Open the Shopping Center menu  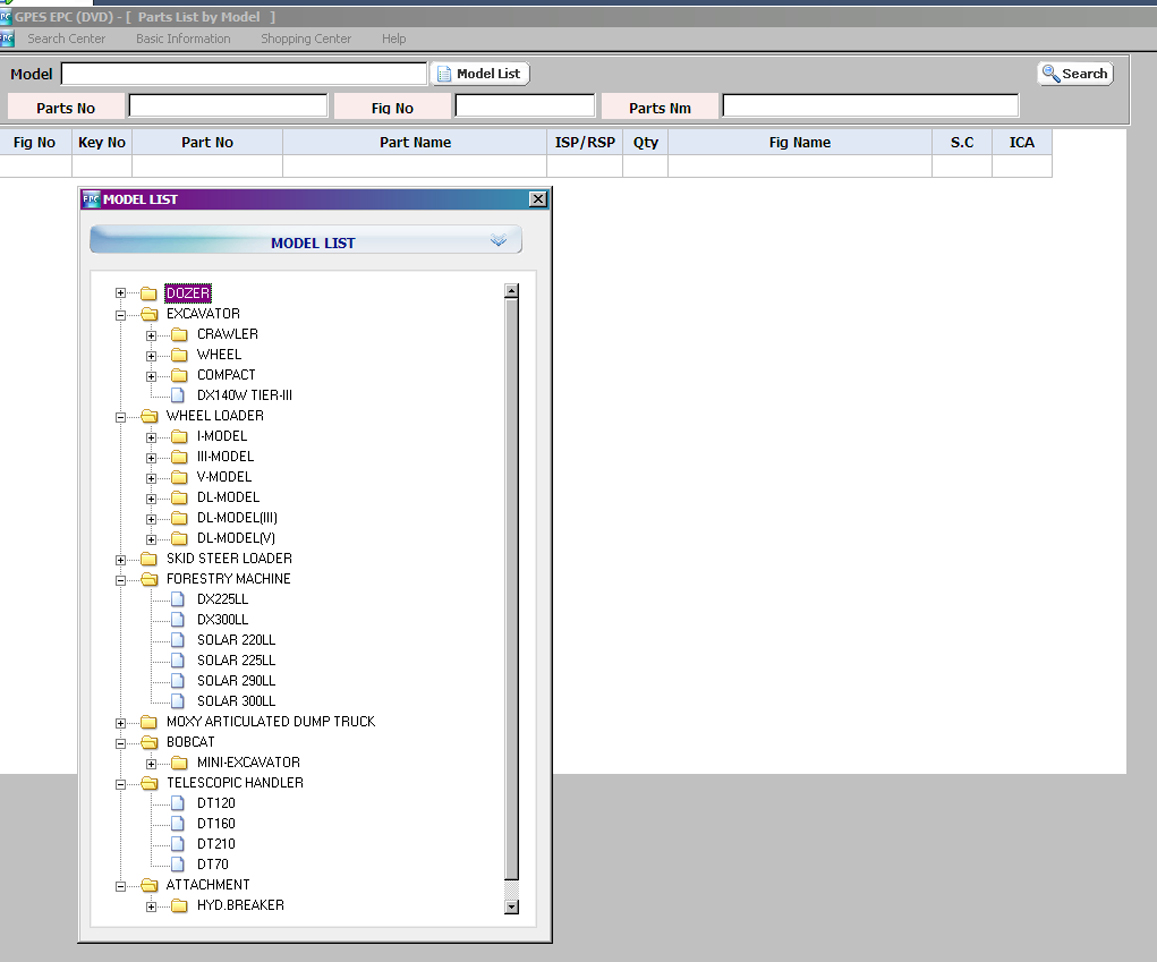click(x=306, y=39)
